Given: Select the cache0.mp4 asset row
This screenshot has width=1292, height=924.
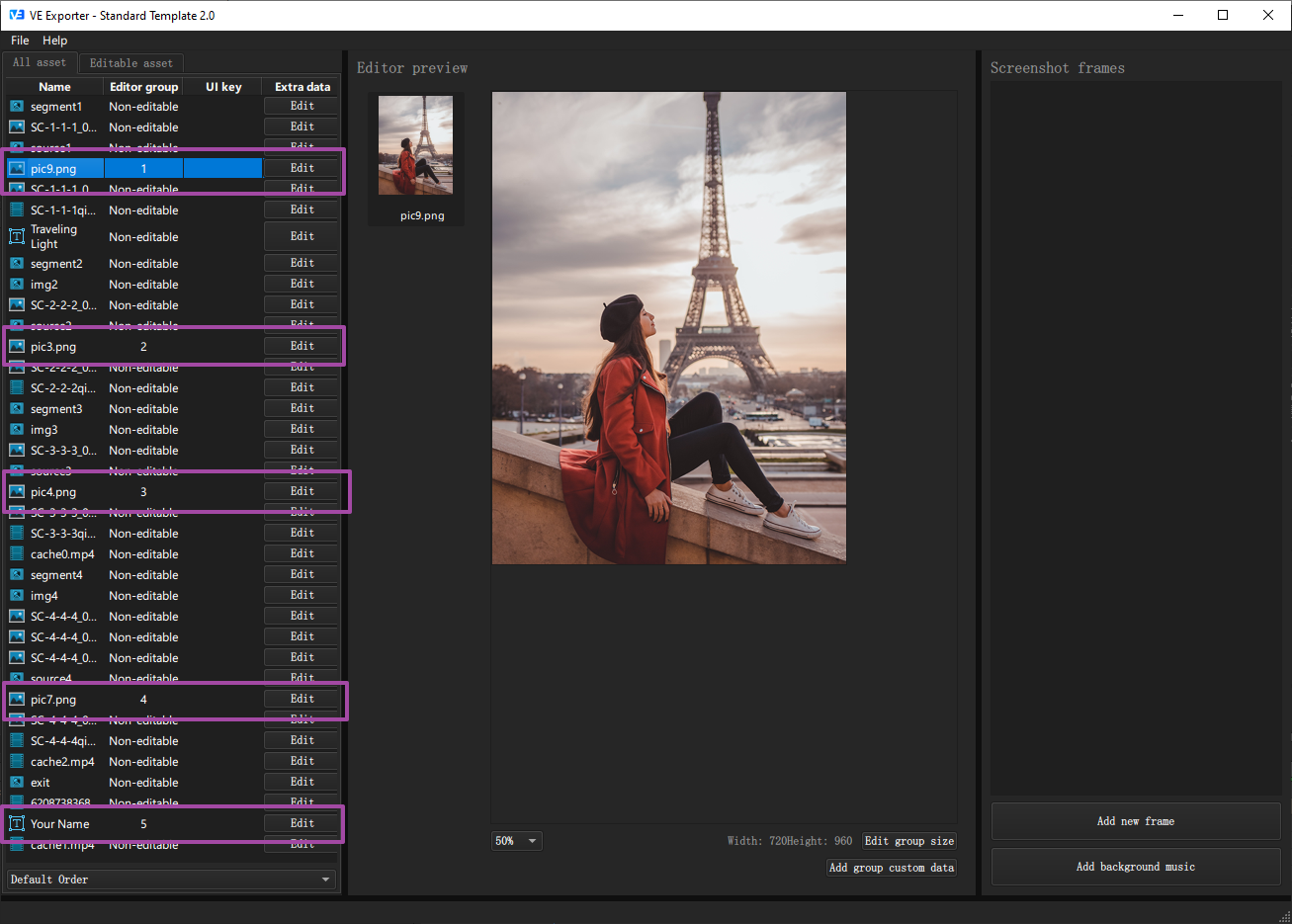Looking at the screenshot, I should pyautogui.click(x=172, y=554).
